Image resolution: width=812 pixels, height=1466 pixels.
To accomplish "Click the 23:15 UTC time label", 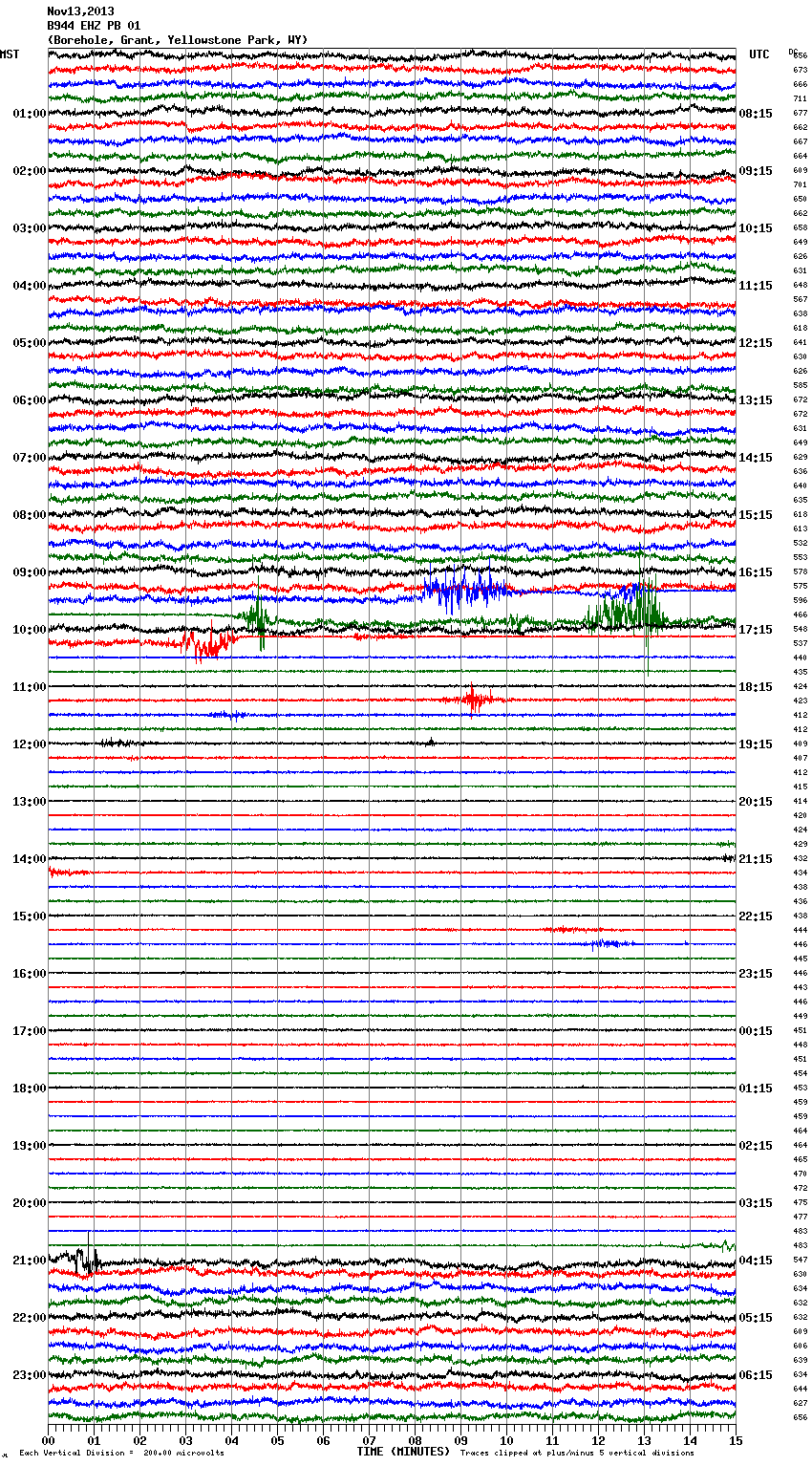I will pos(756,974).
